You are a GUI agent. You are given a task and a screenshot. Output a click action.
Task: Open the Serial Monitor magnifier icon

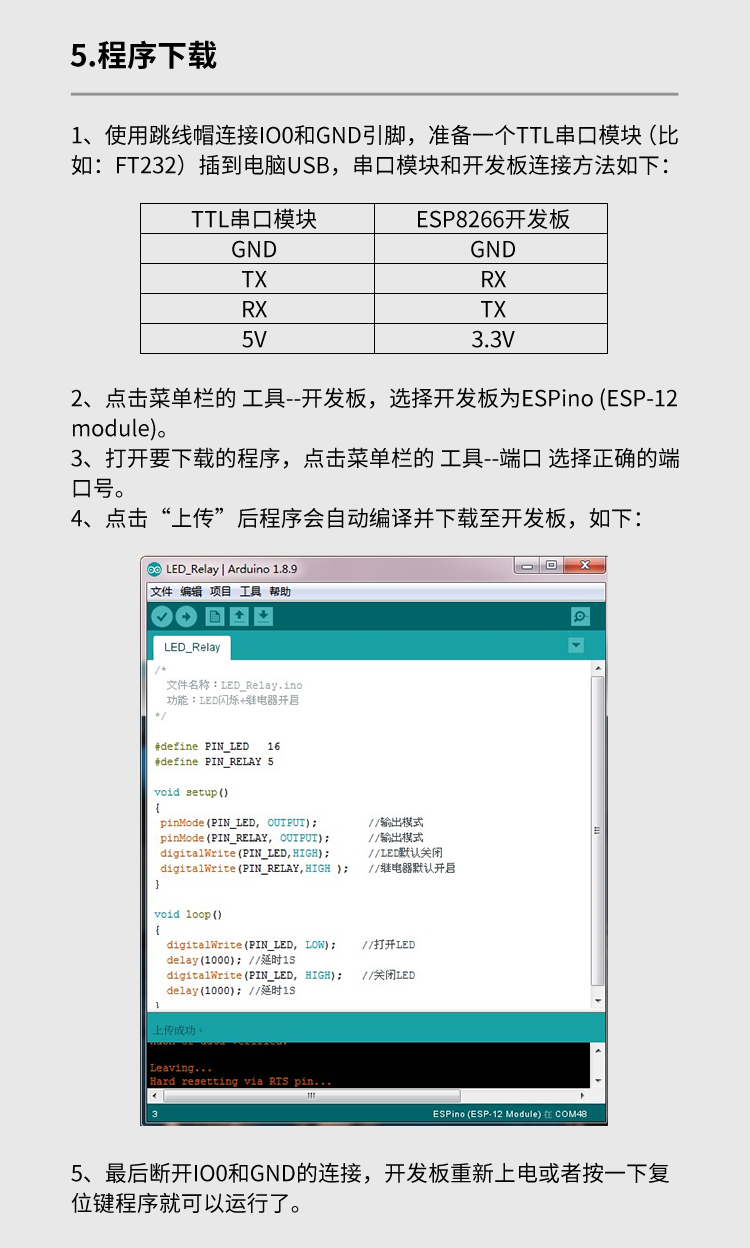(x=580, y=617)
